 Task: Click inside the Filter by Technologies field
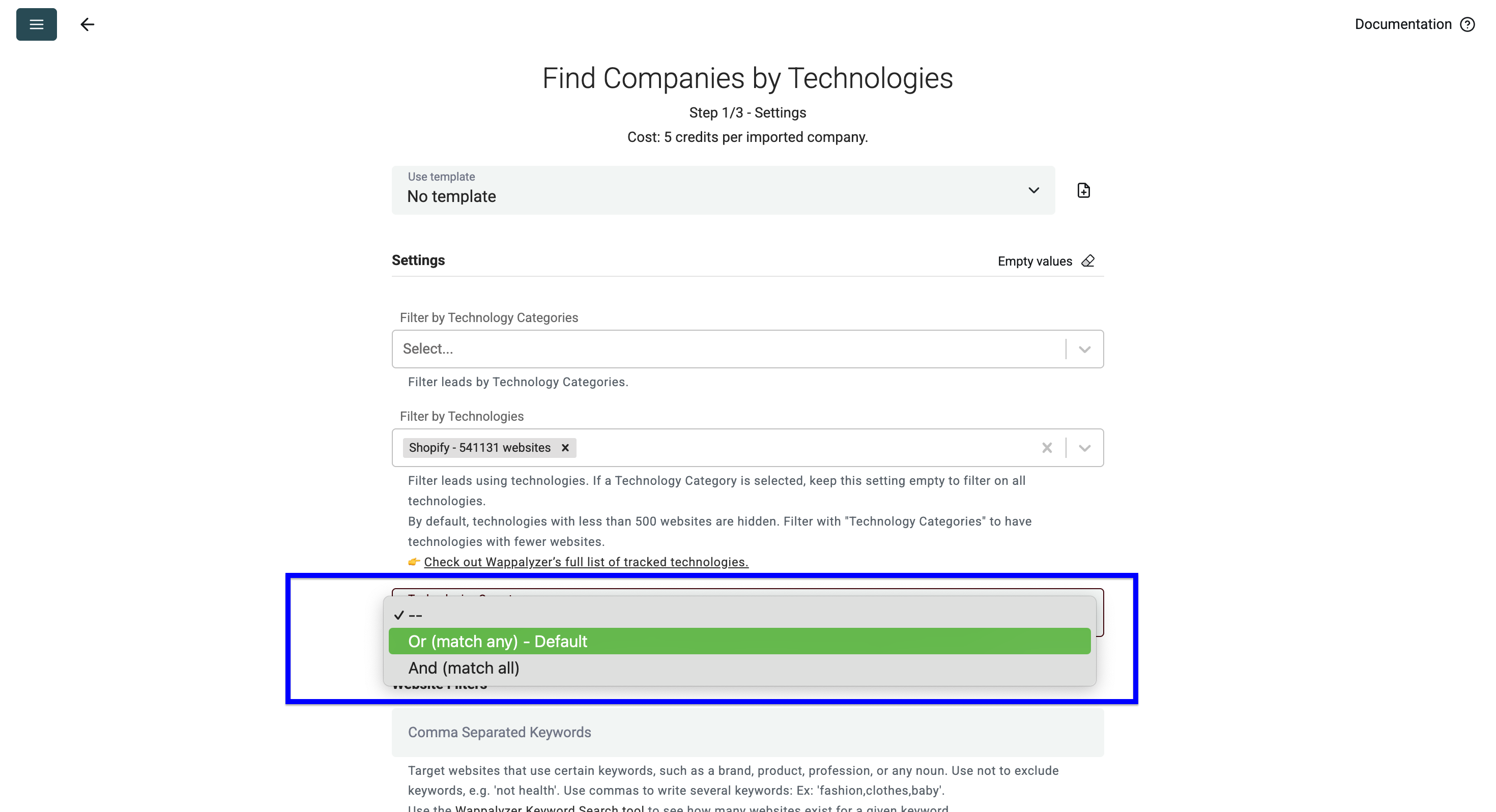click(801, 448)
